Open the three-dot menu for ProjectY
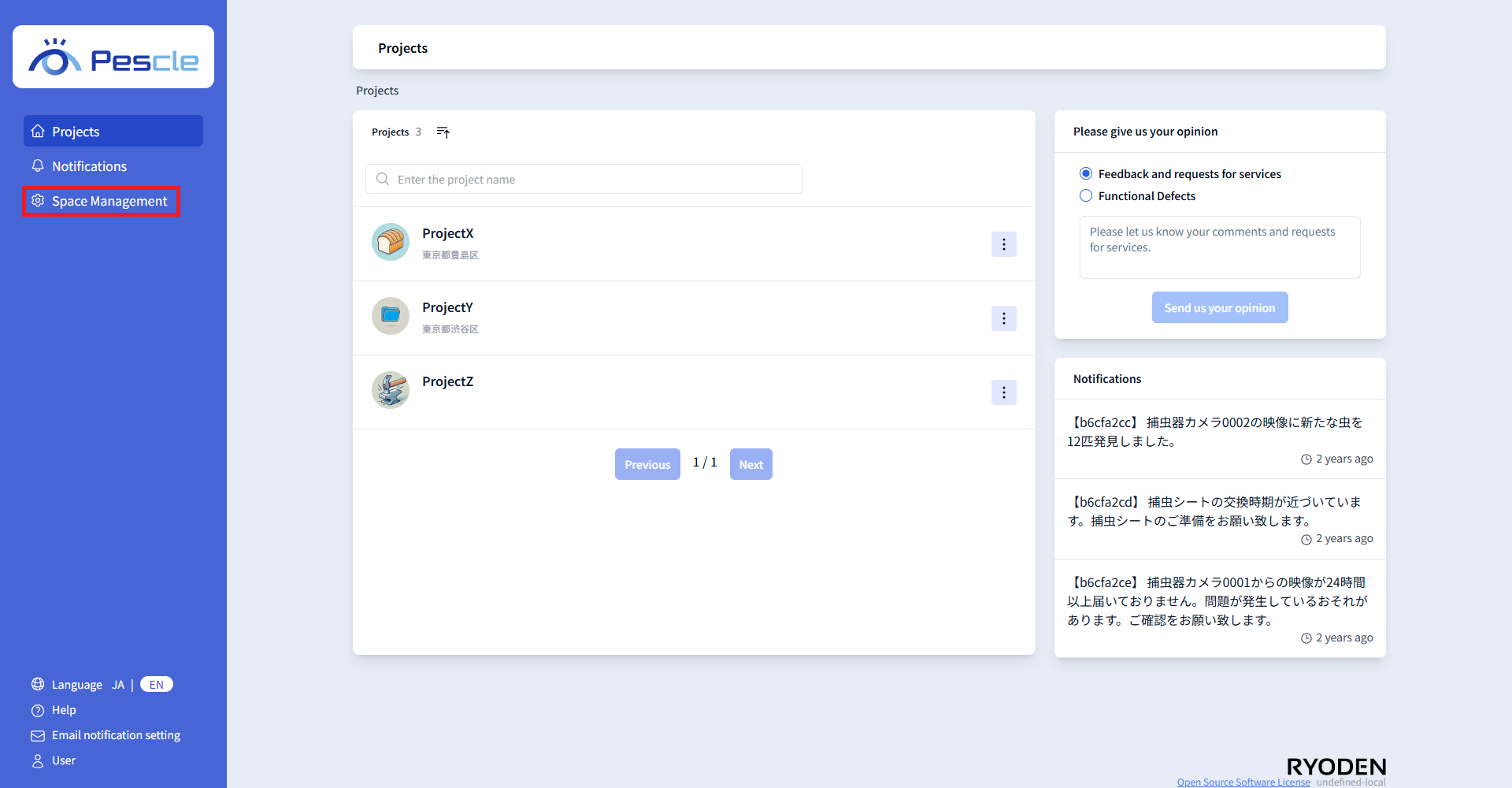The image size is (1512, 788). [1003, 318]
